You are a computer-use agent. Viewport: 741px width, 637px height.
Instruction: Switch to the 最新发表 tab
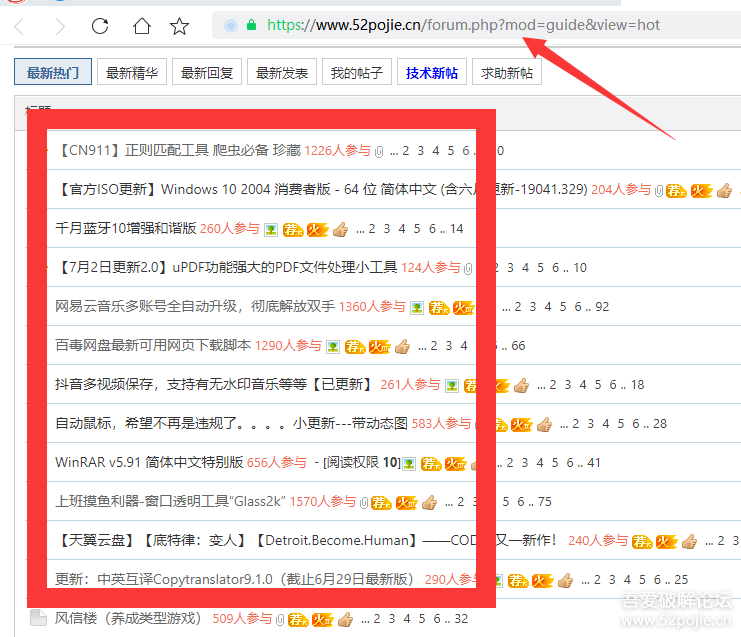[282, 72]
